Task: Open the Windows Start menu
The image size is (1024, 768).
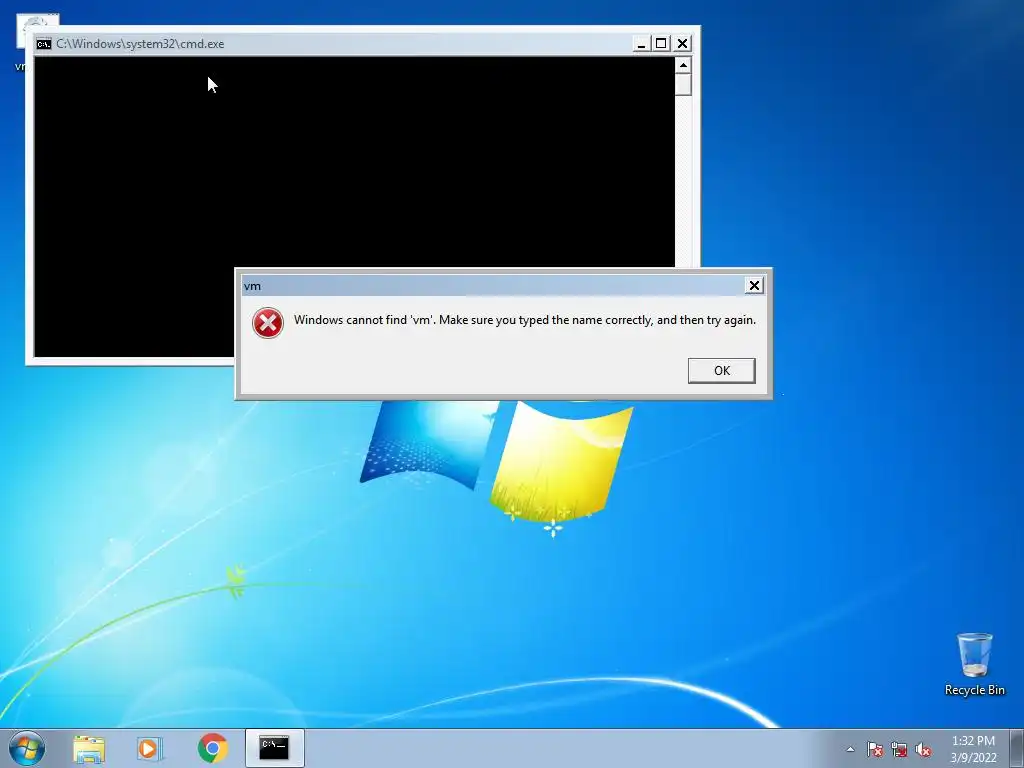Action: pyautogui.click(x=27, y=748)
